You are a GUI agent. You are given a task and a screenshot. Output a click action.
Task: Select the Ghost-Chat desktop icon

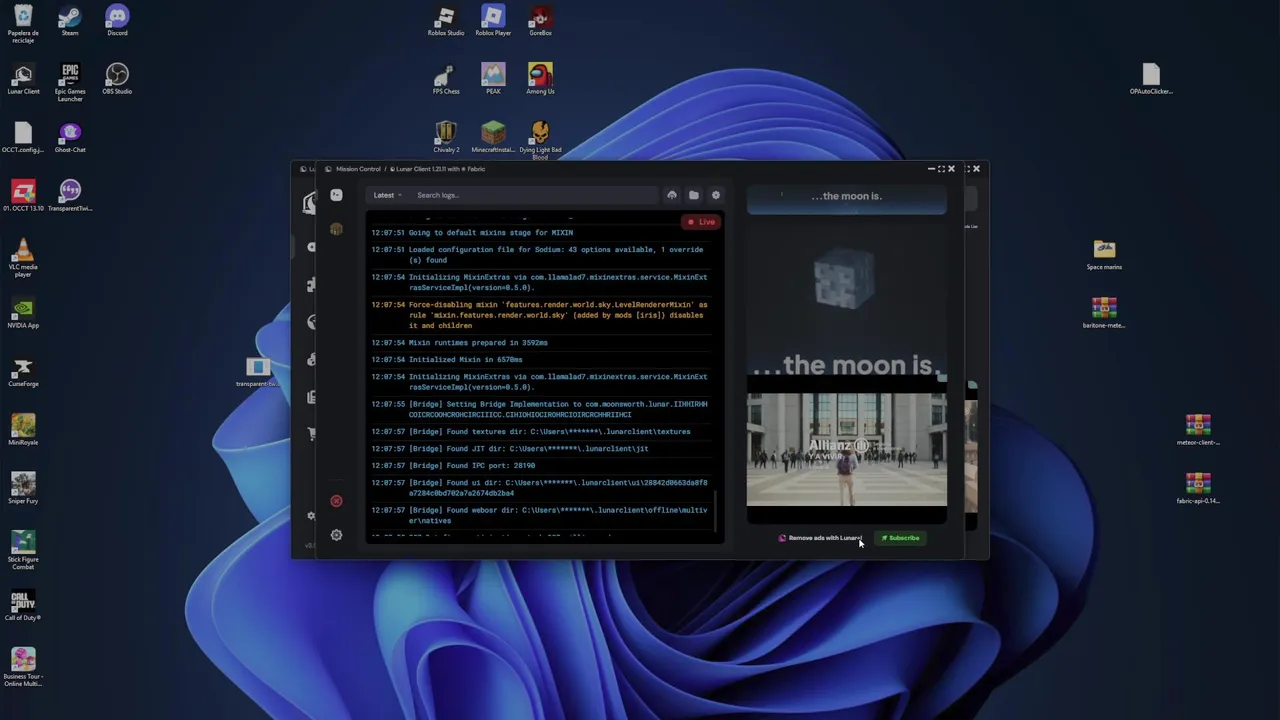(x=70, y=138)
